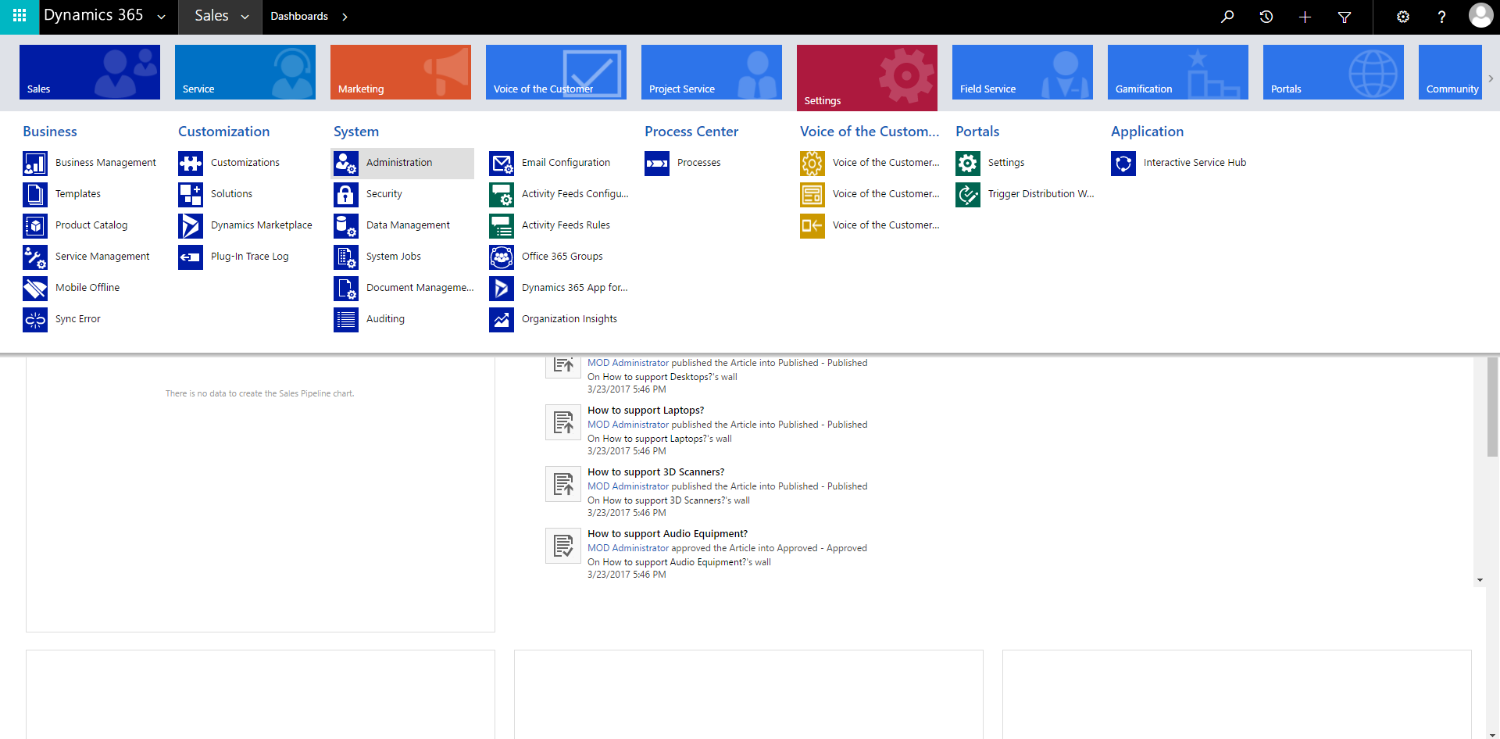Select the Gamification tile

(x=1178, y=72)
